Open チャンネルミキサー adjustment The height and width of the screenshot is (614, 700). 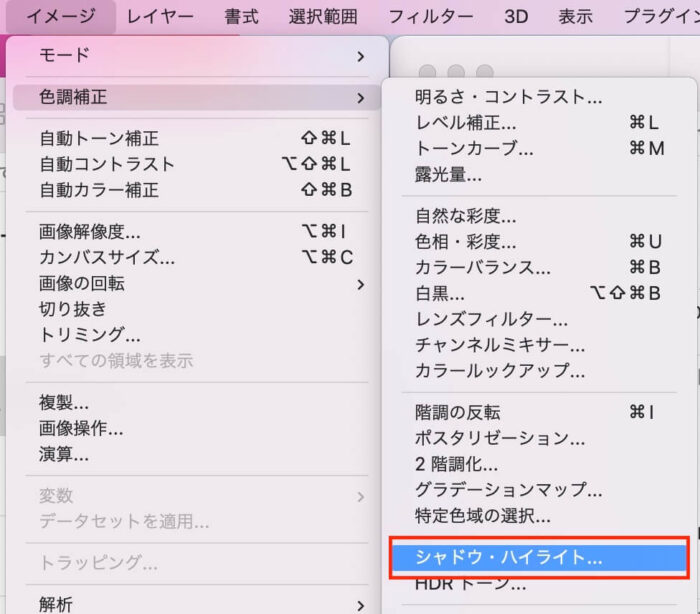point(539,346)
